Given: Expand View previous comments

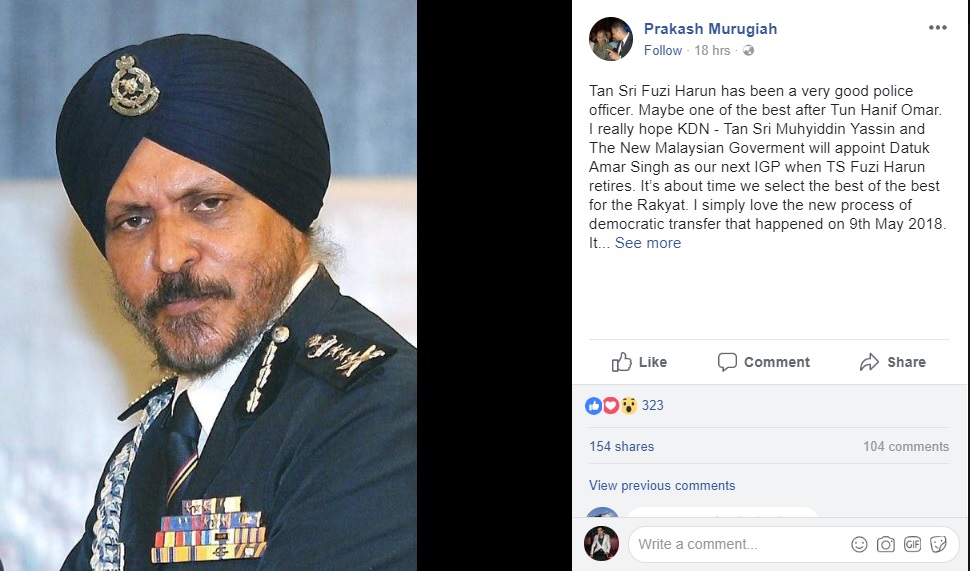Looking at the screenshot, I should coord(662,486).
